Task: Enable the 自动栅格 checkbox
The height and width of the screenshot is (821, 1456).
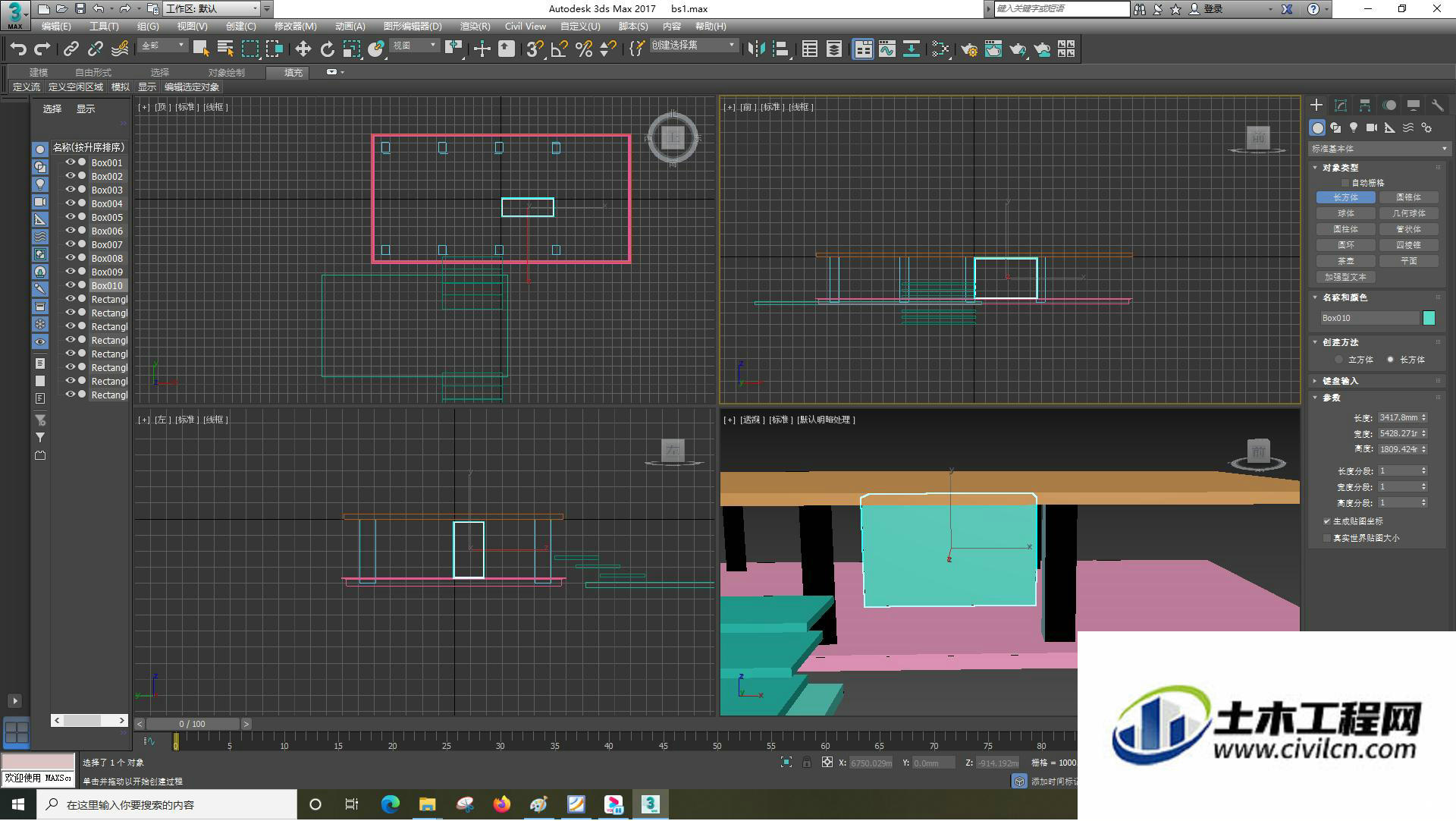Action: [1345, 183]
